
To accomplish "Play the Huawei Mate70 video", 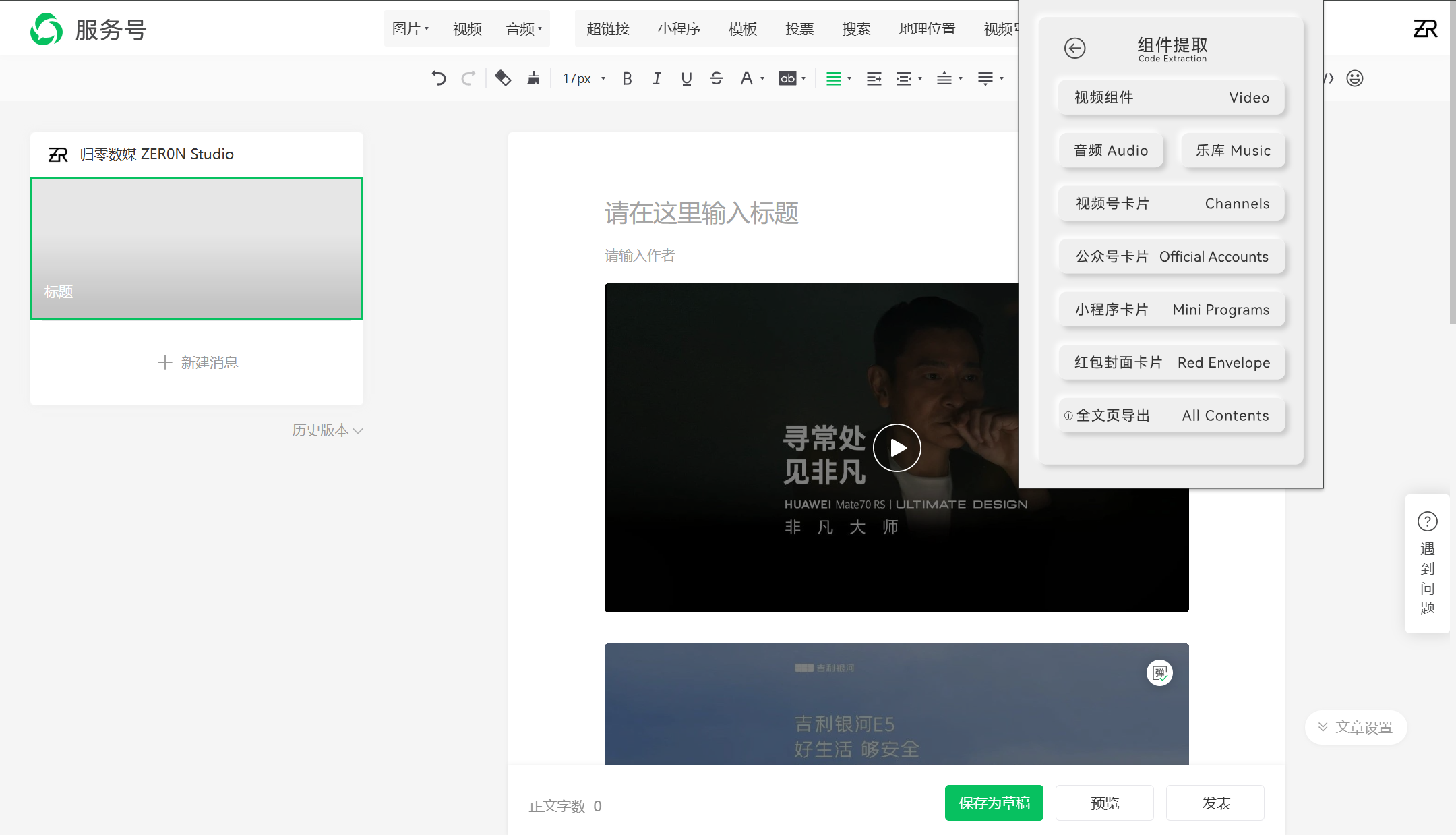I will tap(897, 448).
